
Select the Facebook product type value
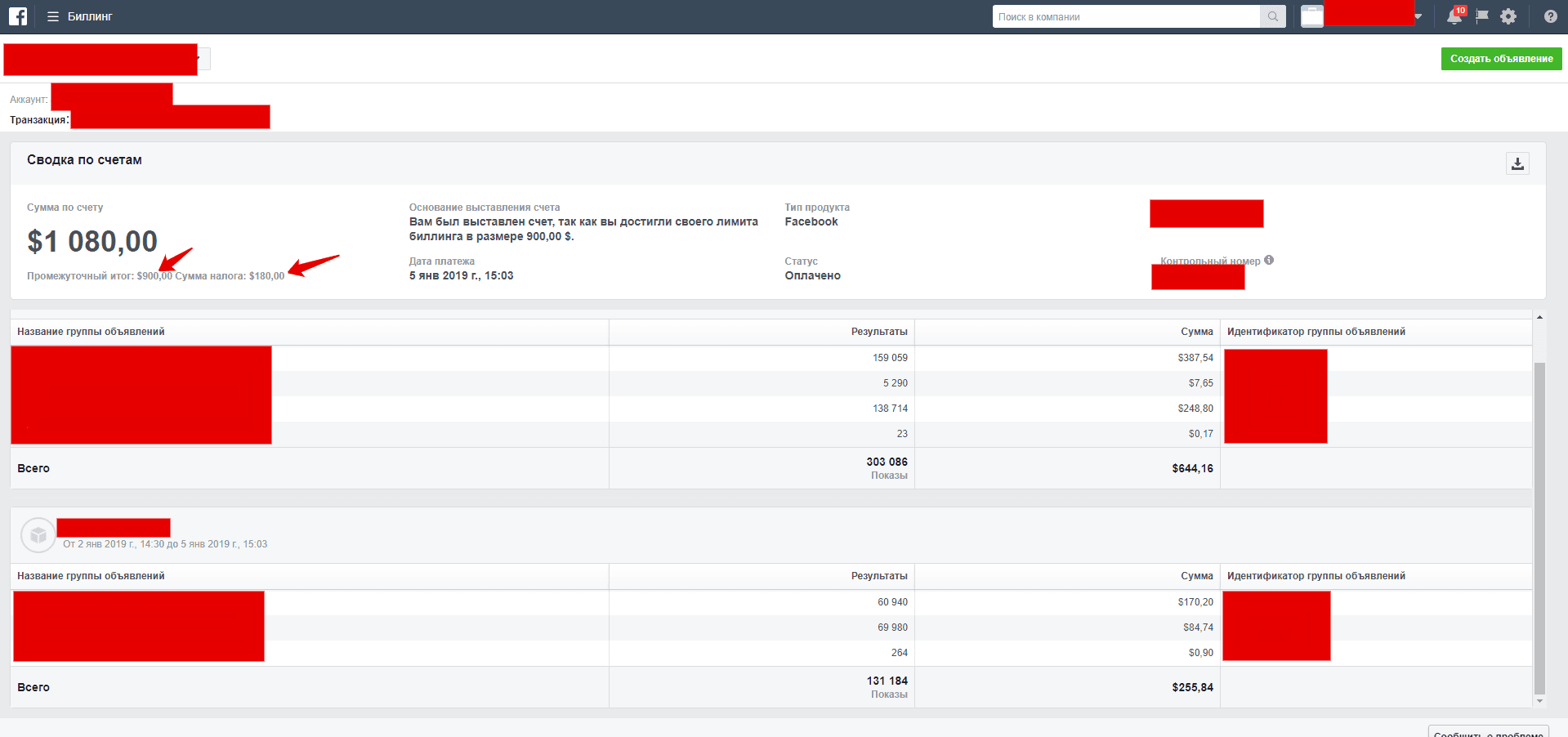pyautogui.click(x=811, y=221)
